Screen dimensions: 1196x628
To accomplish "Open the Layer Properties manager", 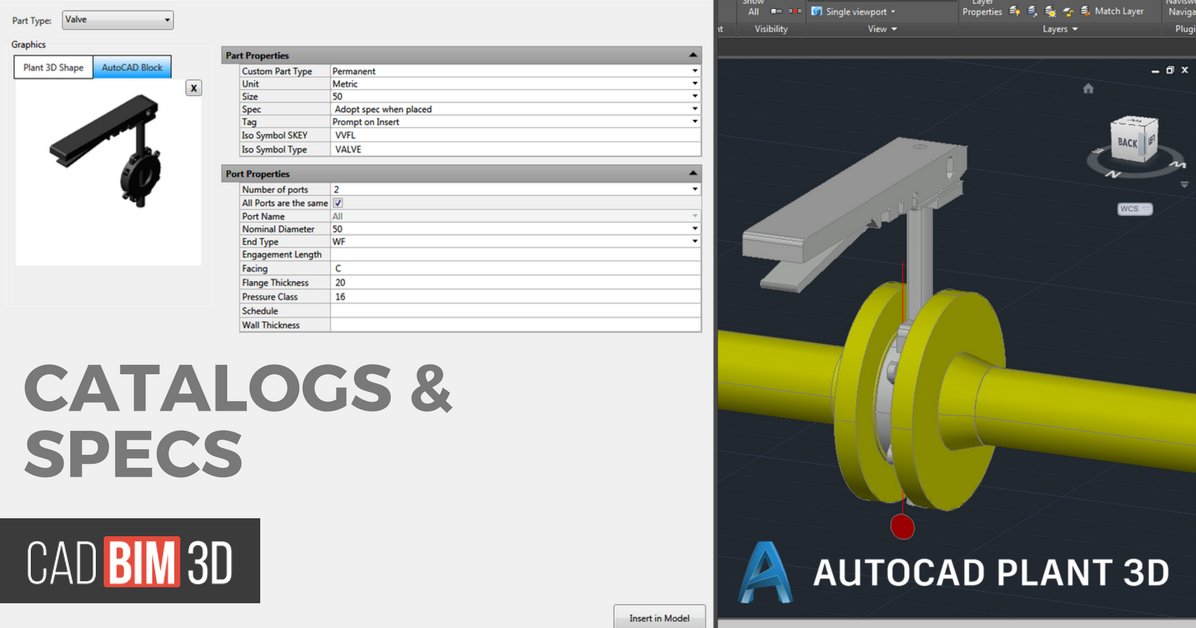I will 983,9.
